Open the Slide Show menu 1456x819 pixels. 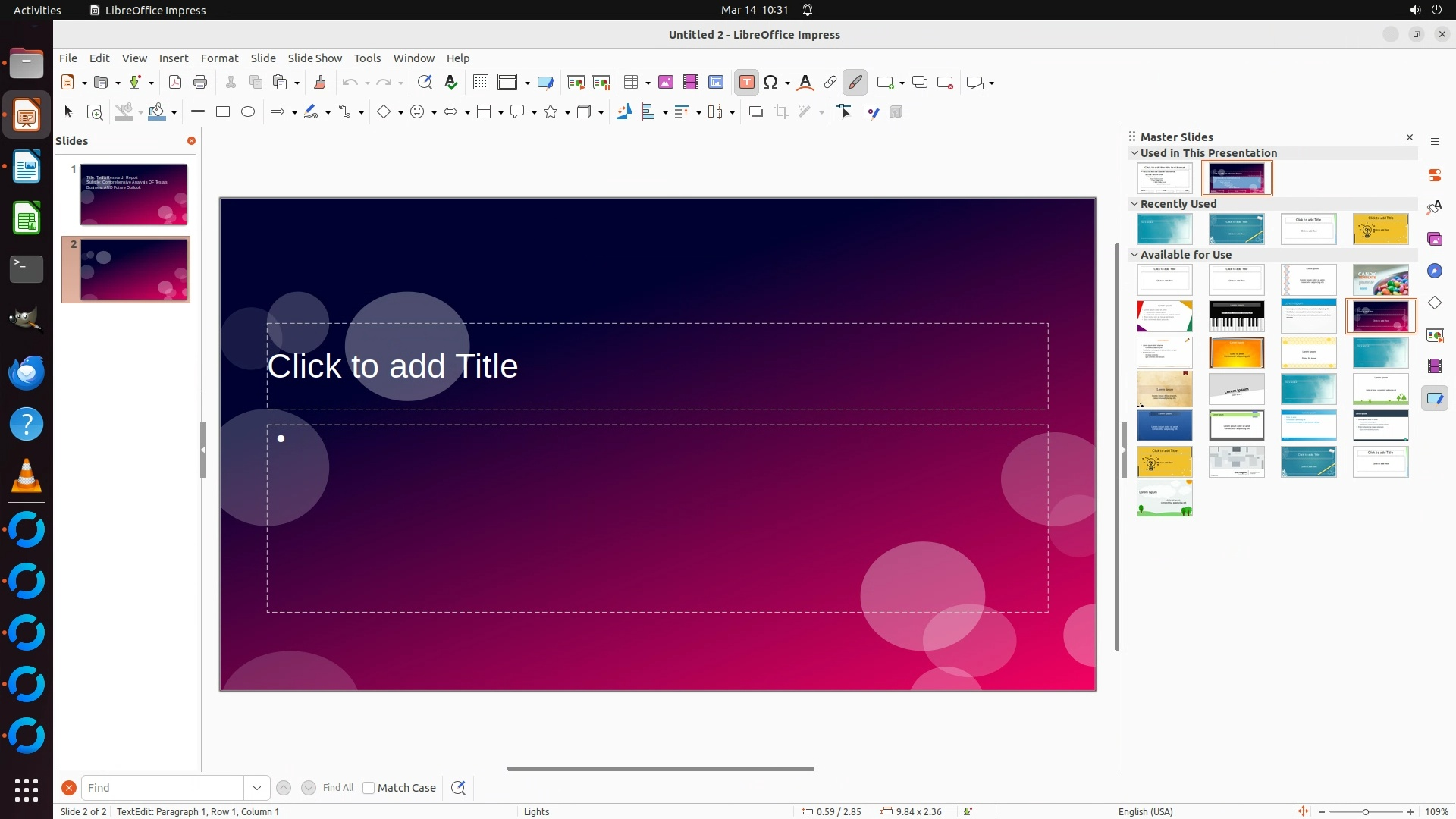click(x=315, y=58)
